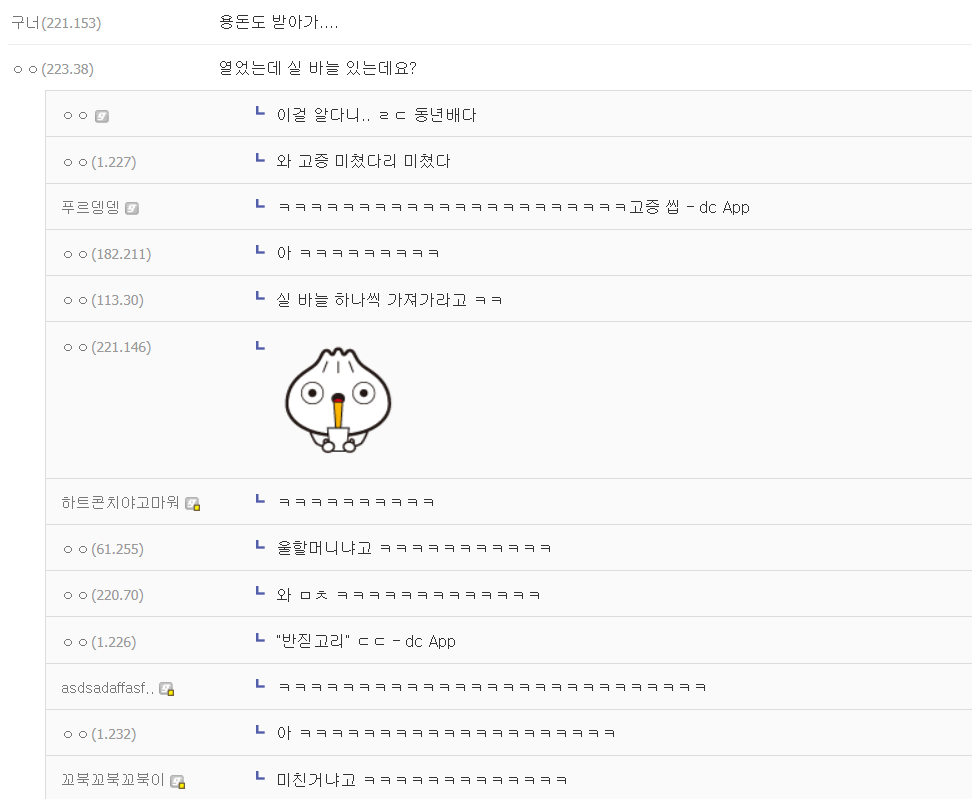The height and width of the screenshot is (799, 972).
Task: Click the '아 ㅋㅋㅋ' reply by ㅇㅇ(182.211)
Action: tap(358, 253)
